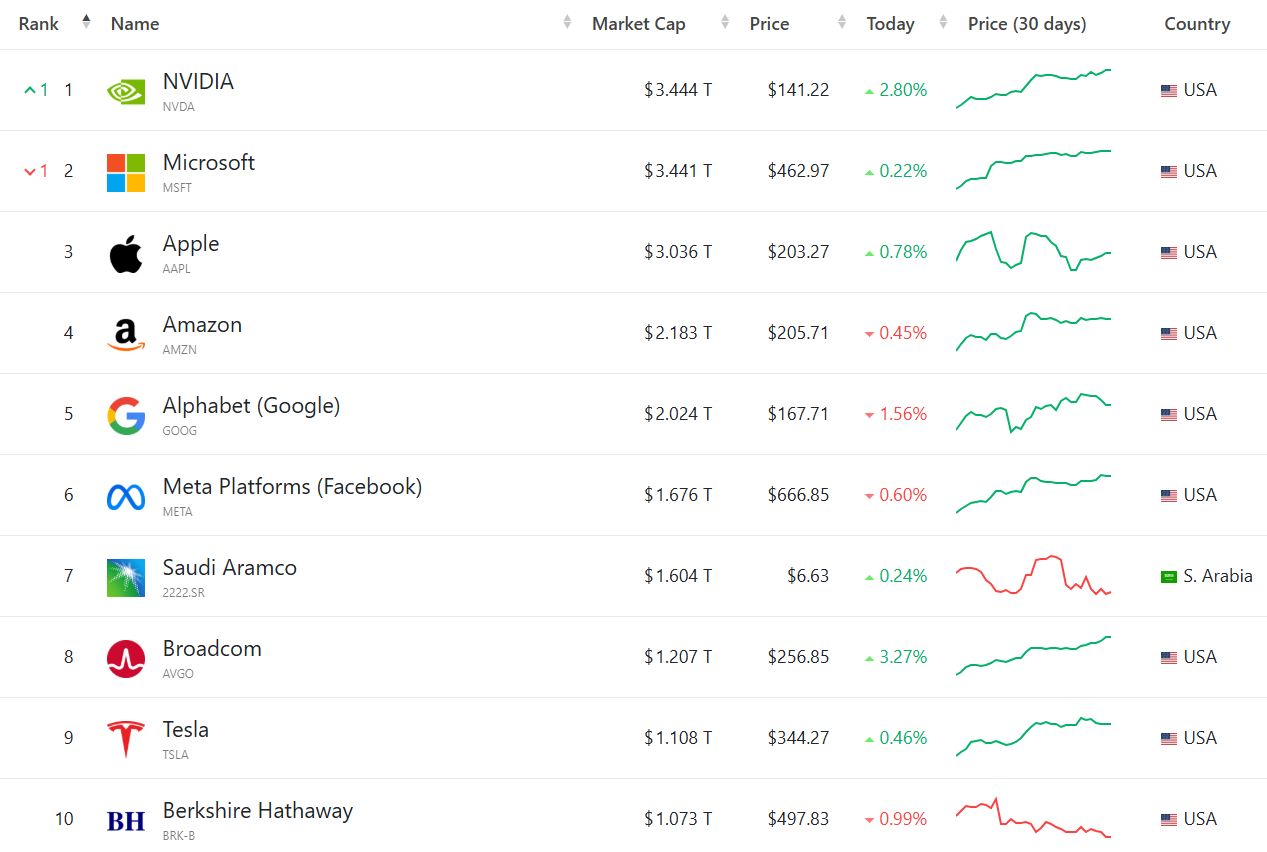Click the Saudi Aramco logo
Screen dimensions: 1267x852
pyautogui.click(x=126, y=577)
